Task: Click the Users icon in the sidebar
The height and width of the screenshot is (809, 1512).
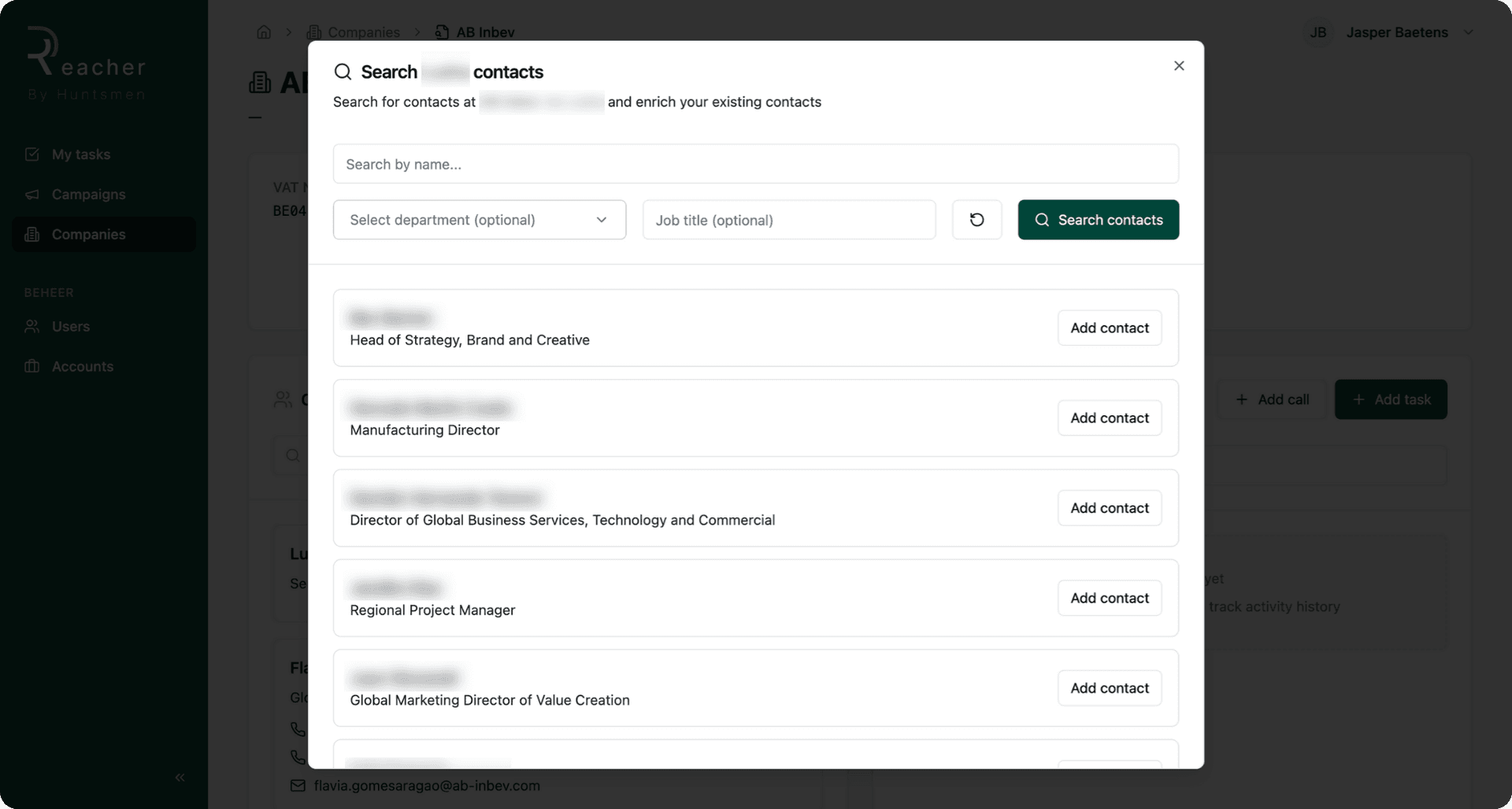Action: pyautogui.click(x=31, y=326)
